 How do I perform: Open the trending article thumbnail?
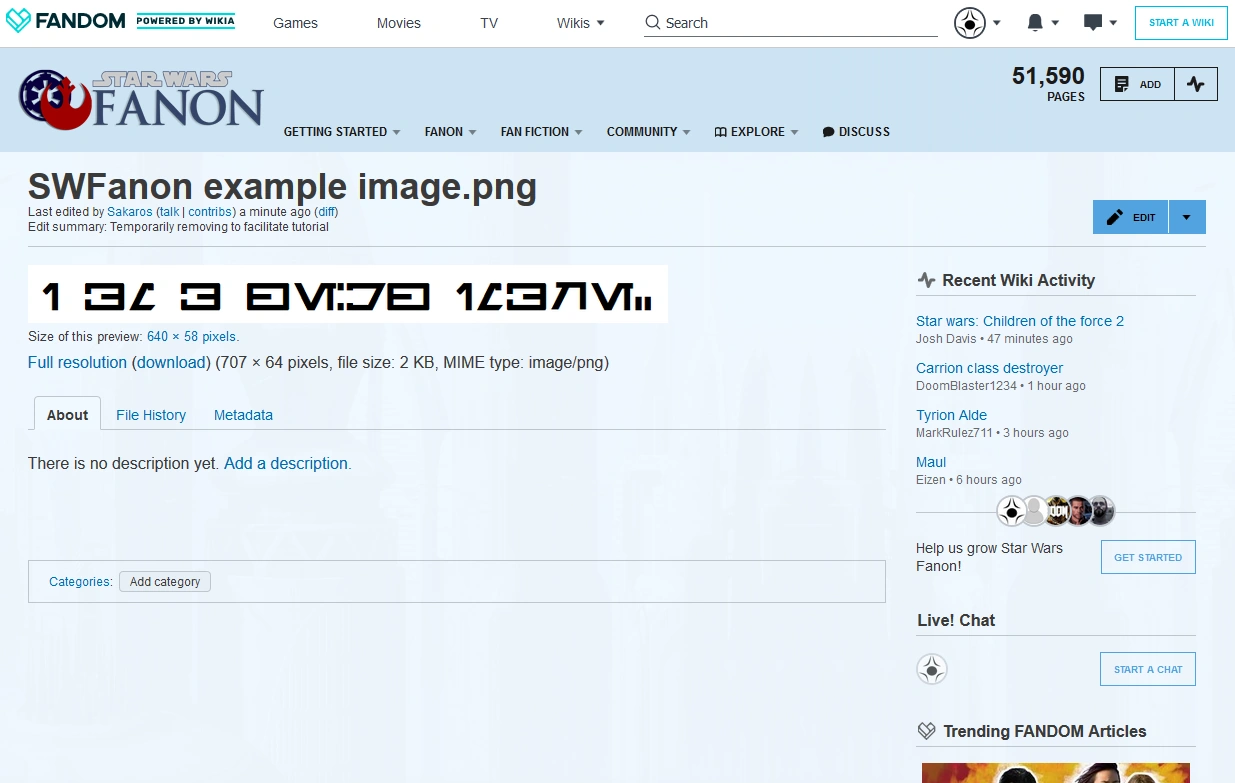[x=1058, y=773]
